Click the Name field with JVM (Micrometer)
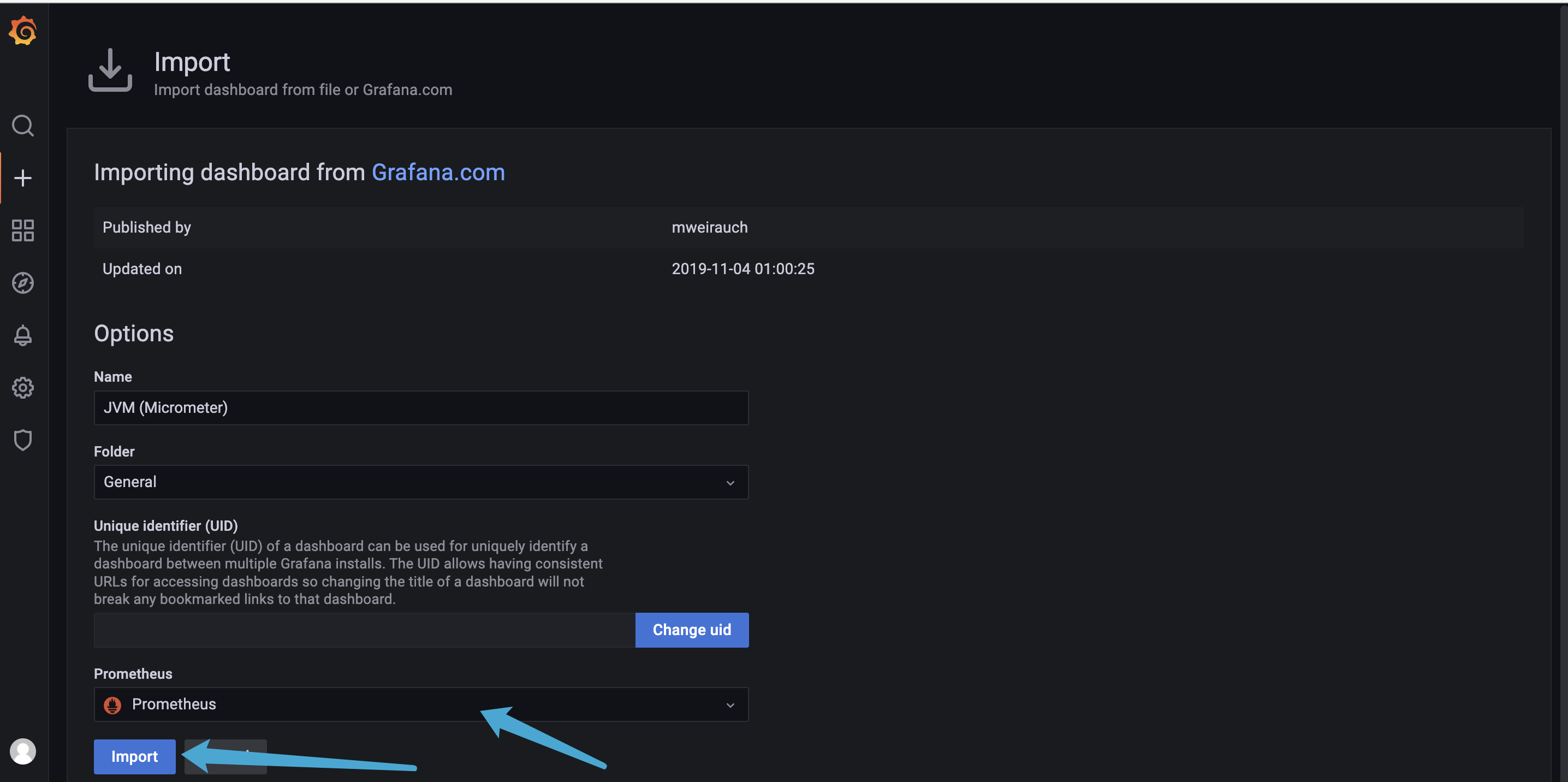Viewport: 1568px width, 782px height. (x=421, y=407)
